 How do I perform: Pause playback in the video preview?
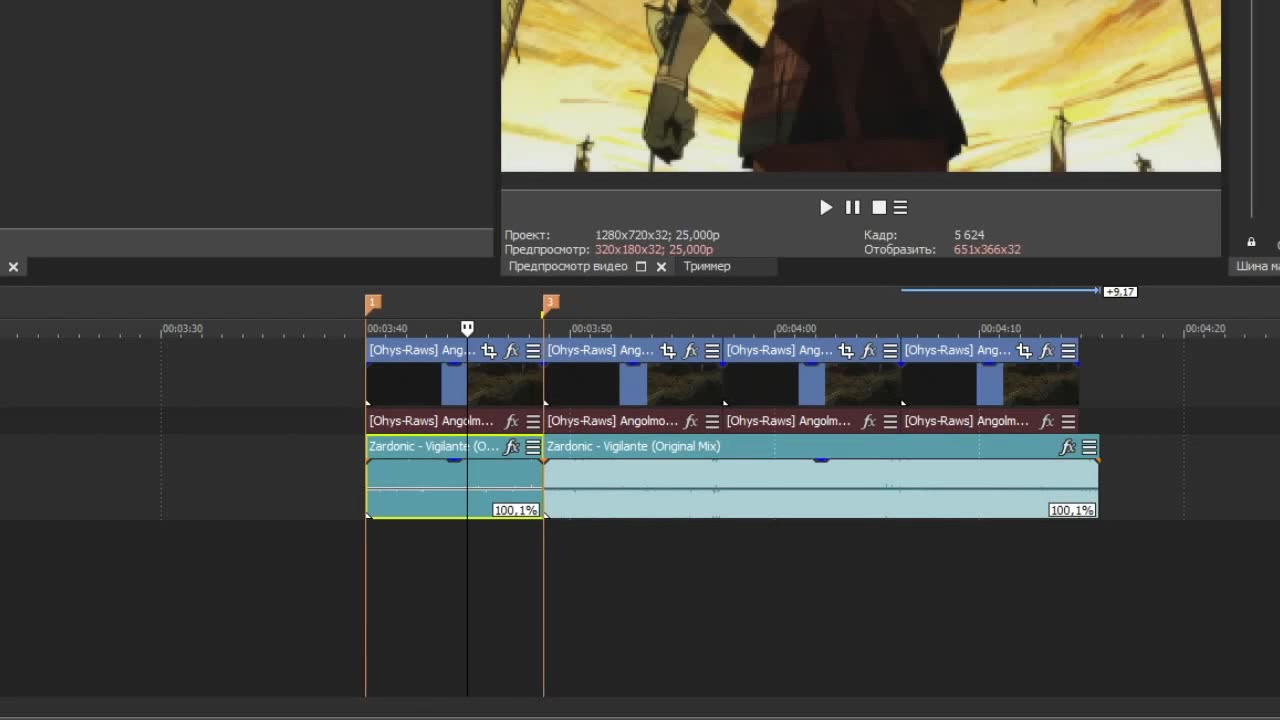tap(852, 207)
